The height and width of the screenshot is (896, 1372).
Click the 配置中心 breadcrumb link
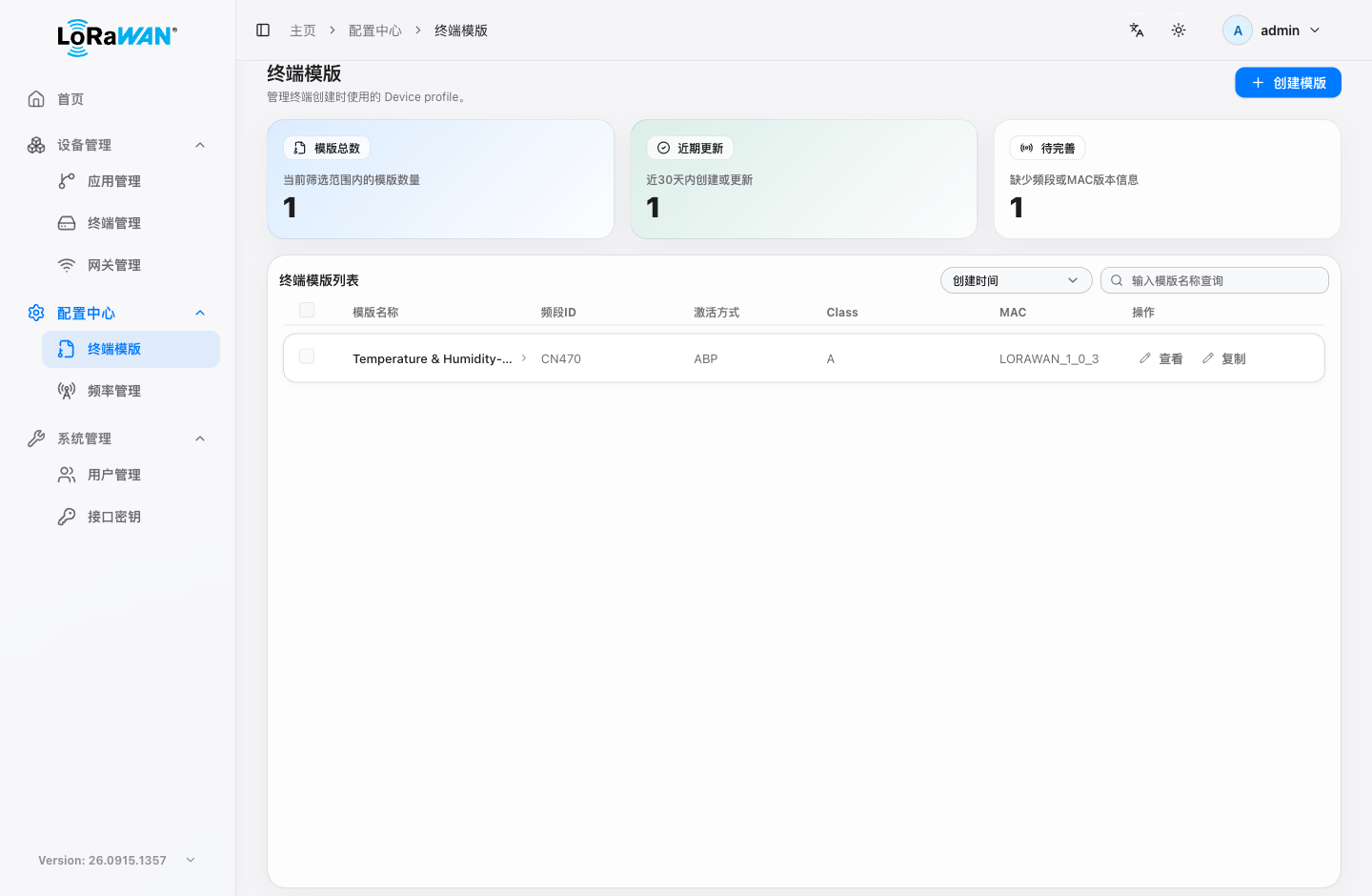tap(375, 31)
